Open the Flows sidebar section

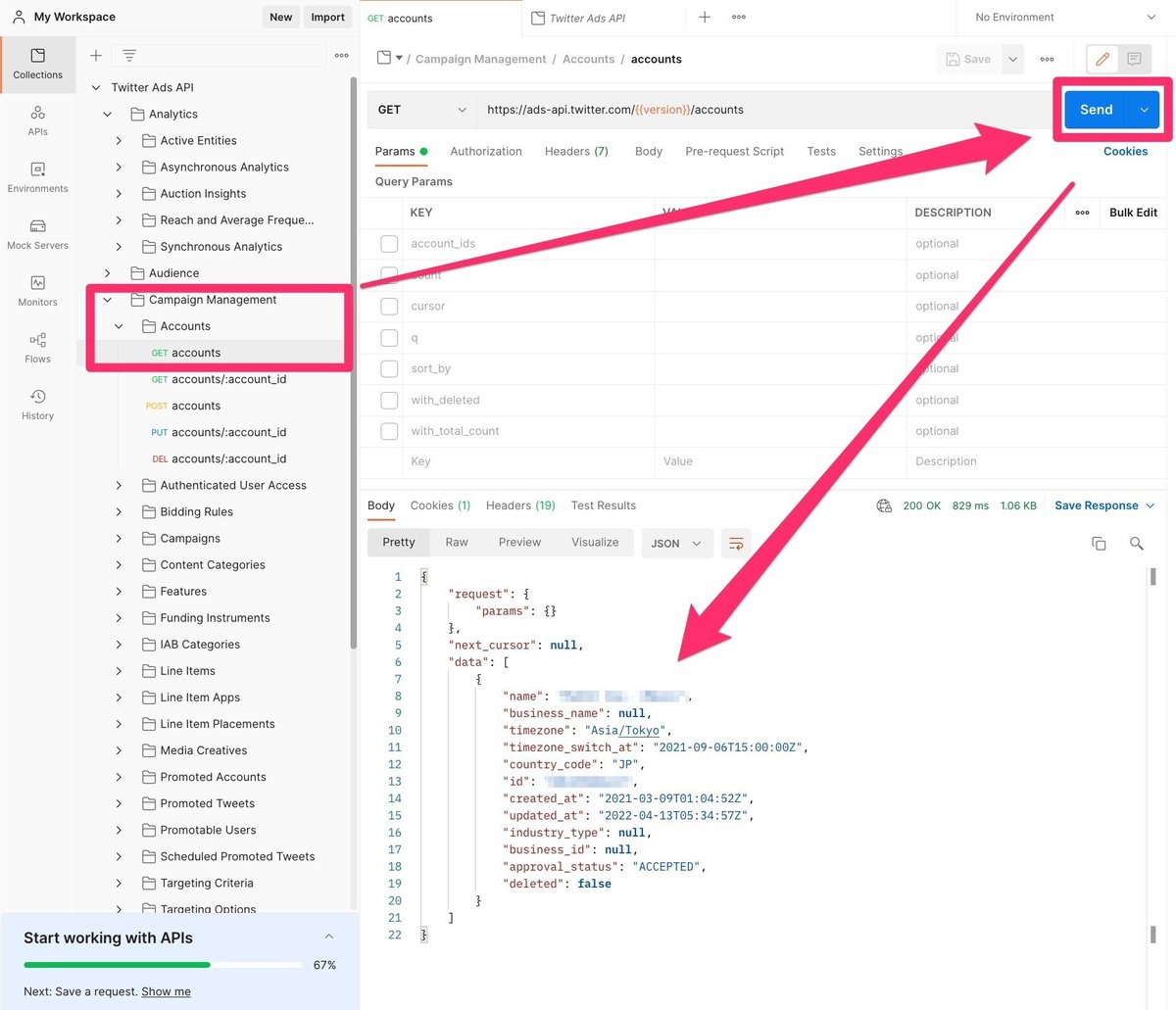pos(37,349)
